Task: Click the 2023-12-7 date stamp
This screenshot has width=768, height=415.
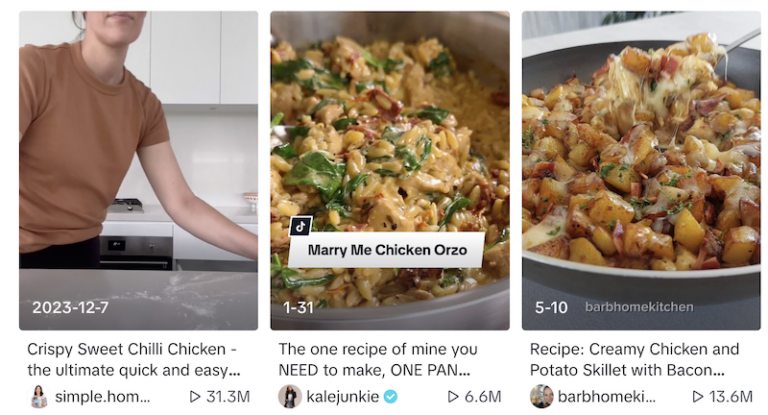Action: [70, 307]
